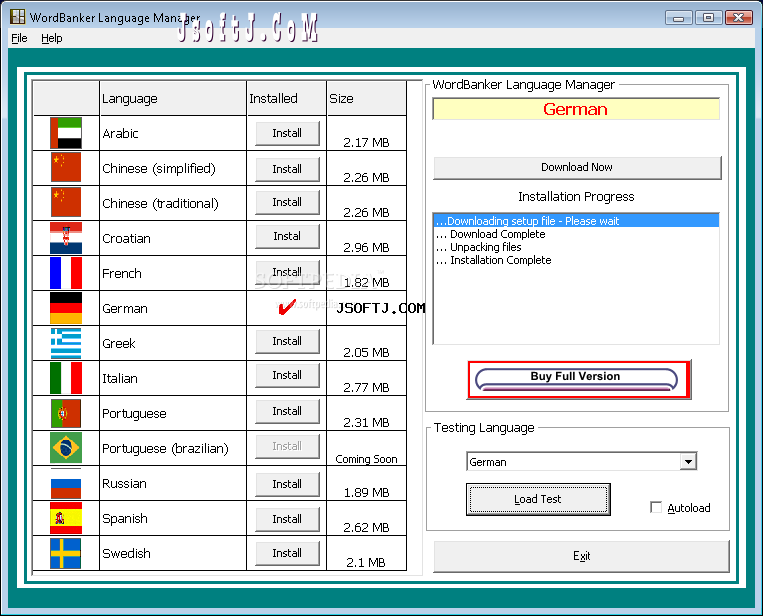Click Buy Full Version button
Image resolution: width=763 pixels, height=616 pixels.
(579, 380)
